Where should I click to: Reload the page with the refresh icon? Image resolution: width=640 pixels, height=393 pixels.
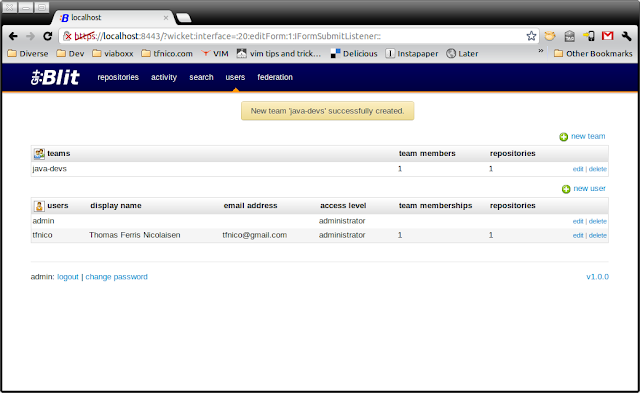[x=47, y=36]
